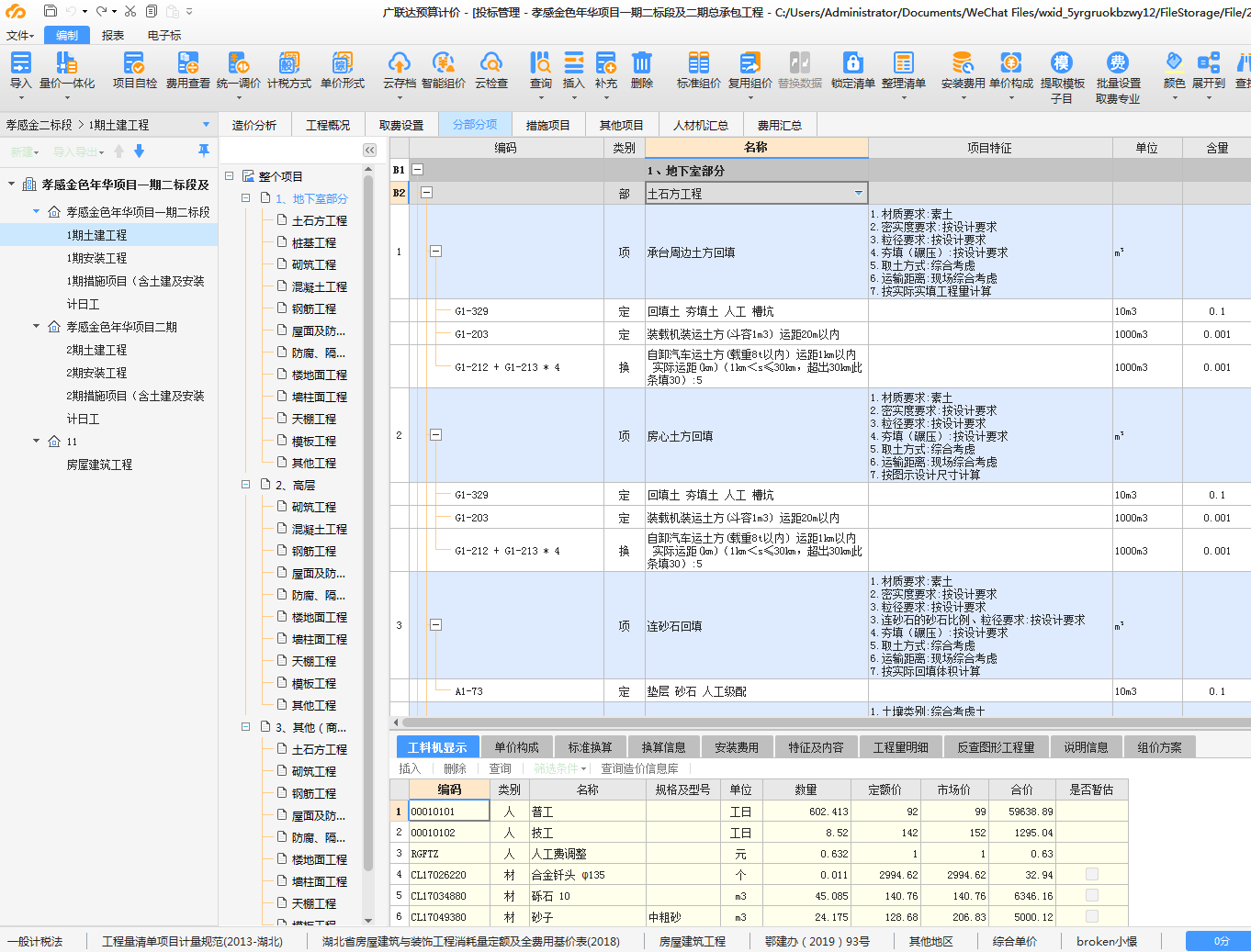Toggle 是否暂估 checkbox for 砂子
Screen dimensions: 1251x952
(x=1092, y=916)
